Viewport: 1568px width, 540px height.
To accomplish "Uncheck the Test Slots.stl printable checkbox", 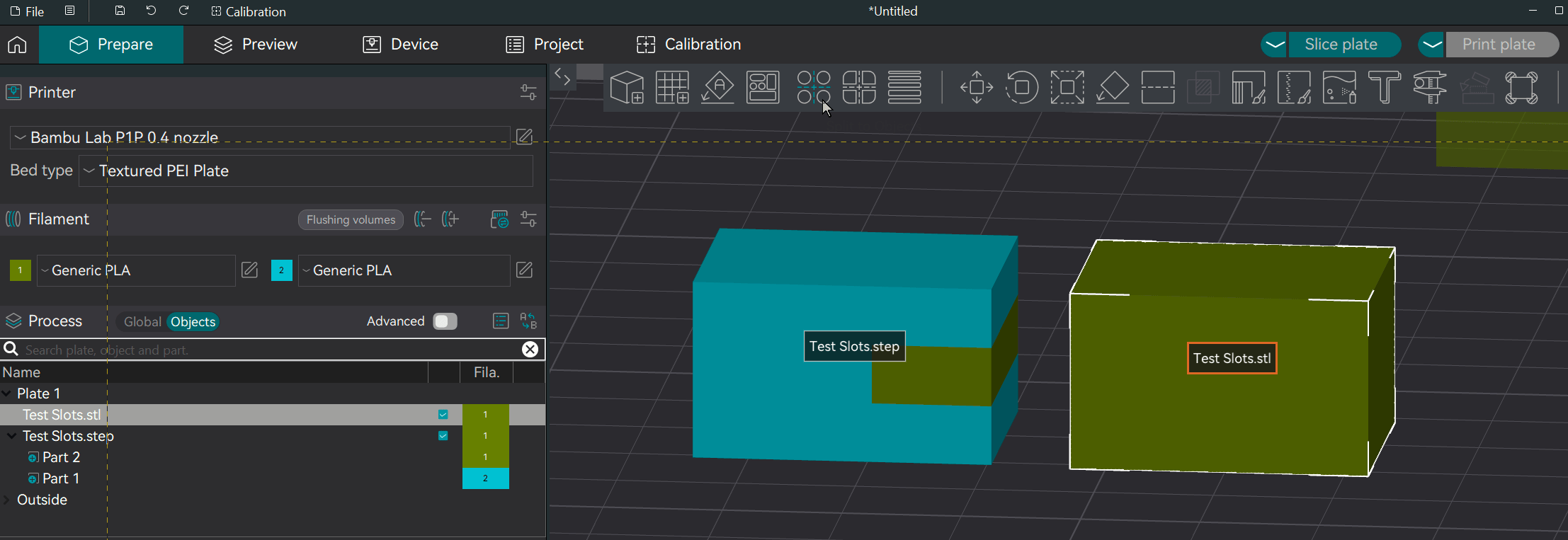I will pos(443,415).
